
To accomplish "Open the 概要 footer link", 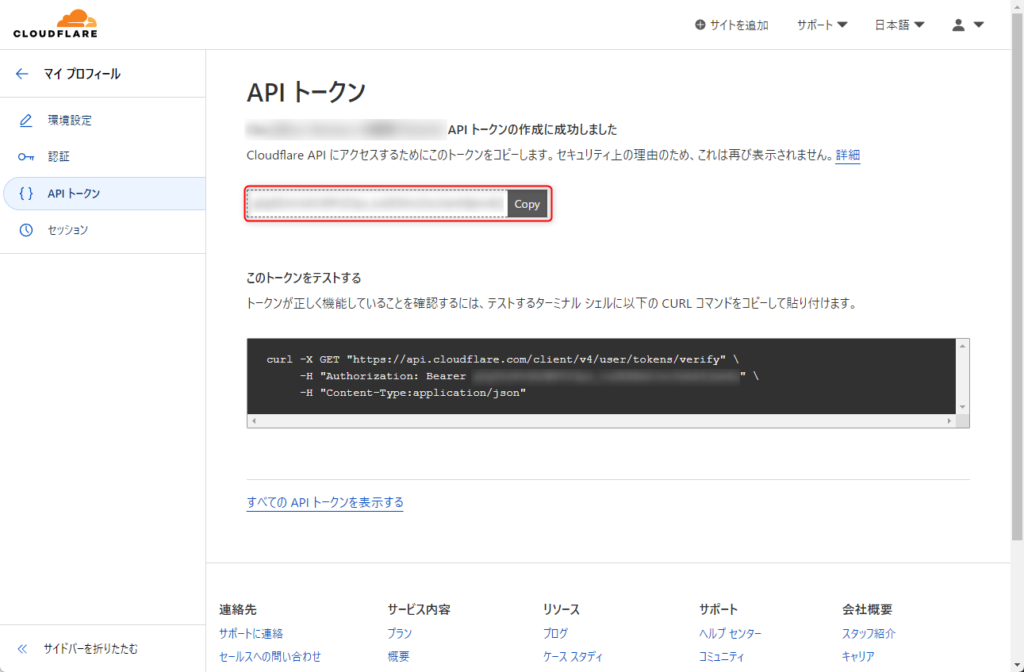I will pyautogui.click(x=398, y=656).
